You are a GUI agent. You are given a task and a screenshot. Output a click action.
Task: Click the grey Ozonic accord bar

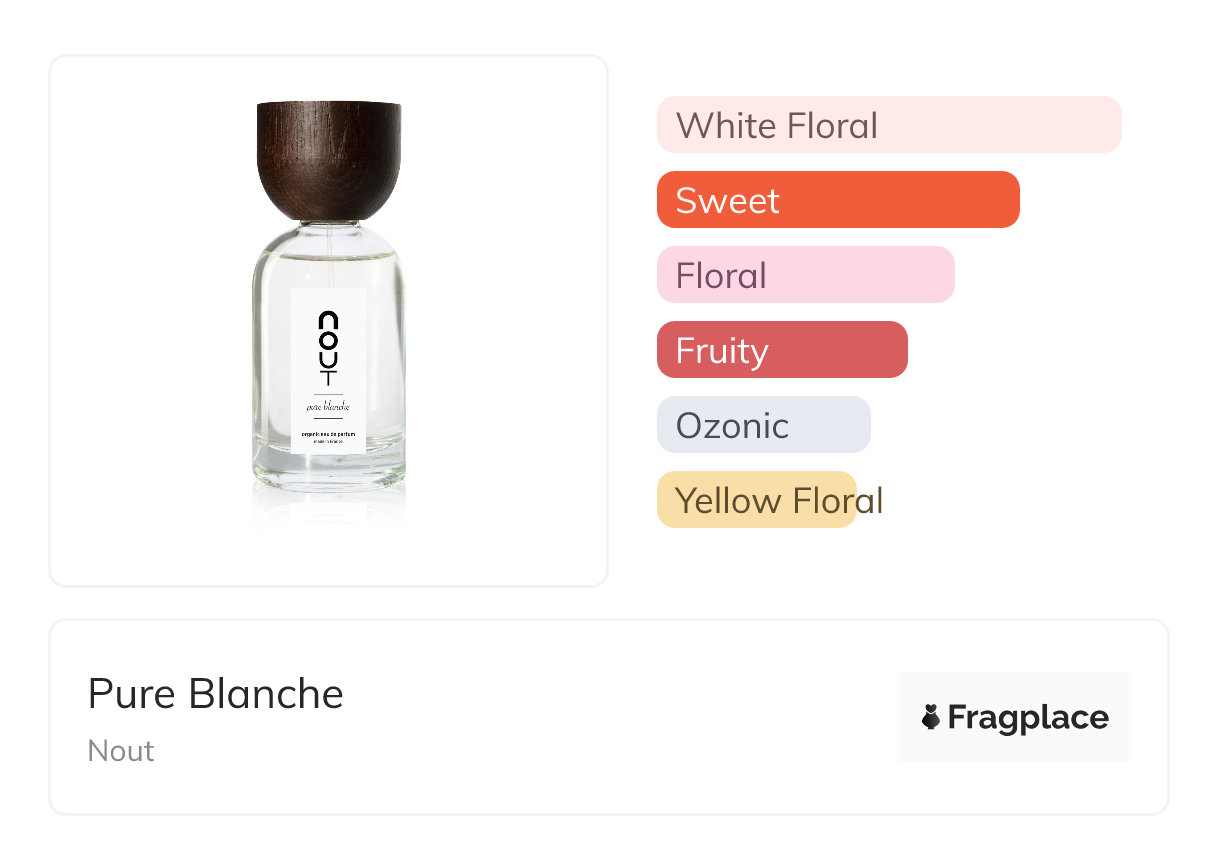pyautogui.click(x=763, y=425)
